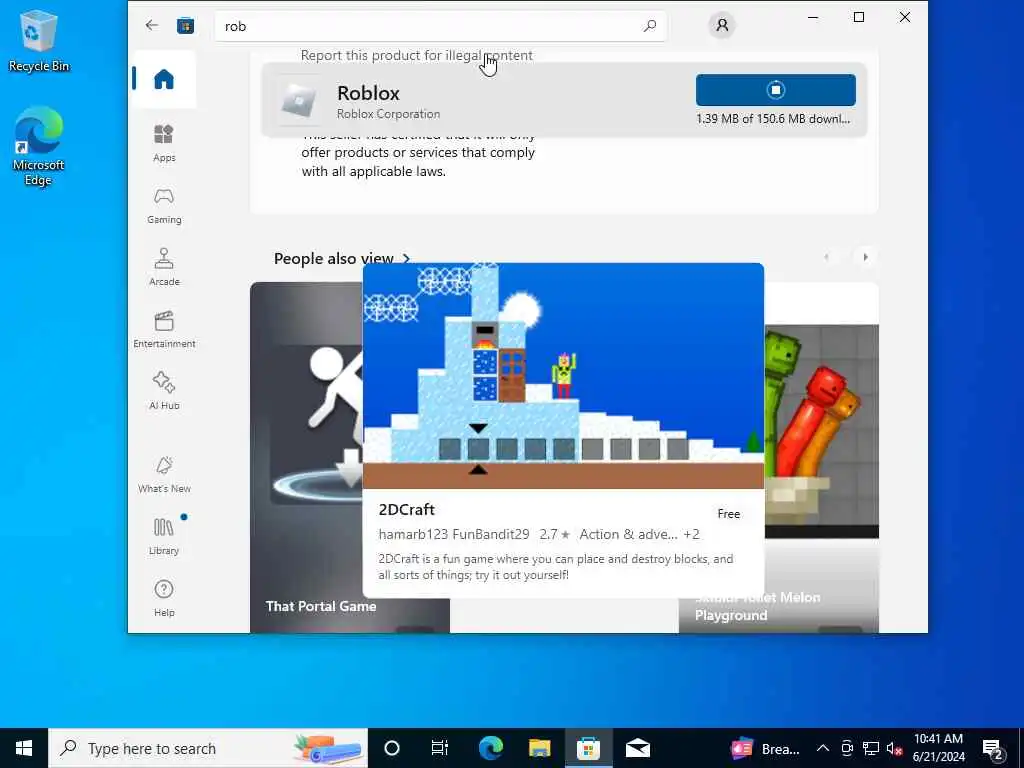This screenshot has height=768, width=1024.
Task: Open the Apps sidebar section
Action: pos(164,143)
